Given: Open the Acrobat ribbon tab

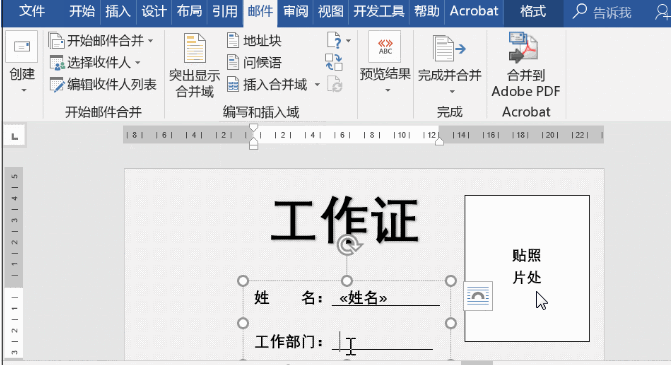Looking at the screenshot, I should coord(474,11).
